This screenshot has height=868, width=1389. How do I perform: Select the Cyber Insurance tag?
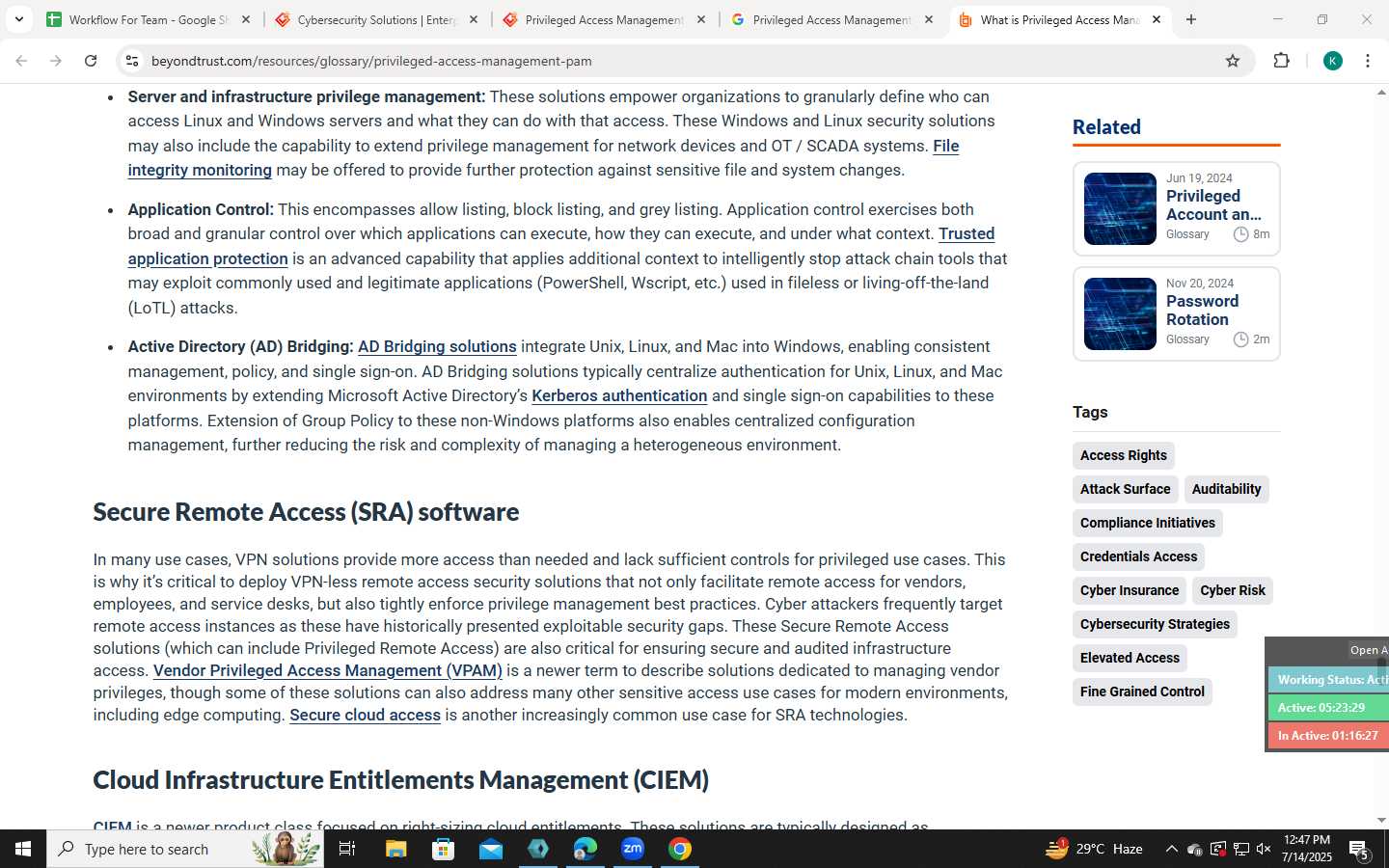[1129, 590]
